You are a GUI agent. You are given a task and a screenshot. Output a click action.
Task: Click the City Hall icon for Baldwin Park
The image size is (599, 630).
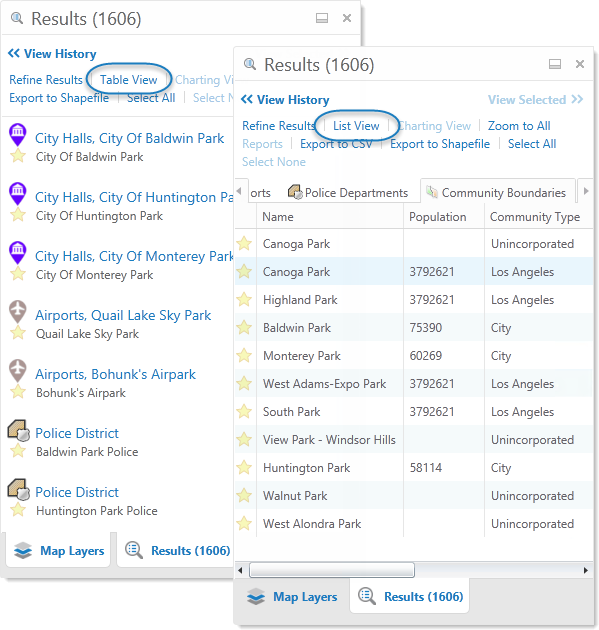(18, 134)
